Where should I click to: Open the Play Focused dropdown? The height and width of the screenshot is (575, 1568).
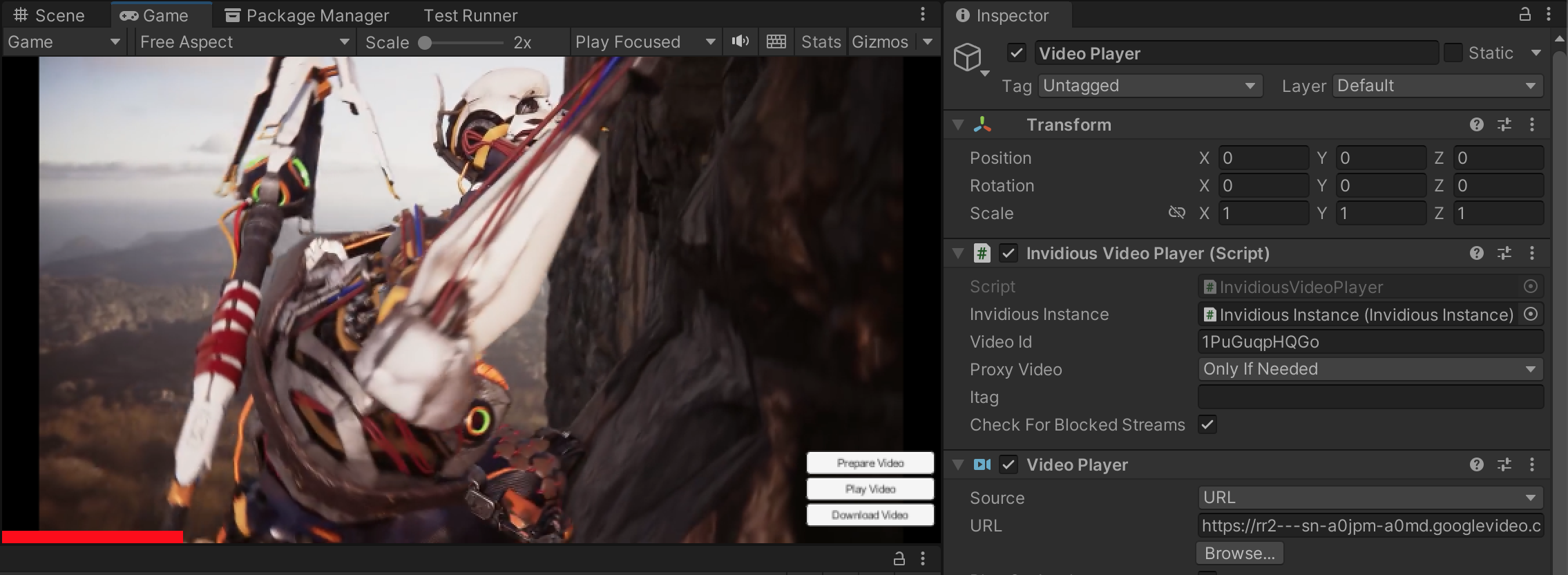[x=645, y=41]
